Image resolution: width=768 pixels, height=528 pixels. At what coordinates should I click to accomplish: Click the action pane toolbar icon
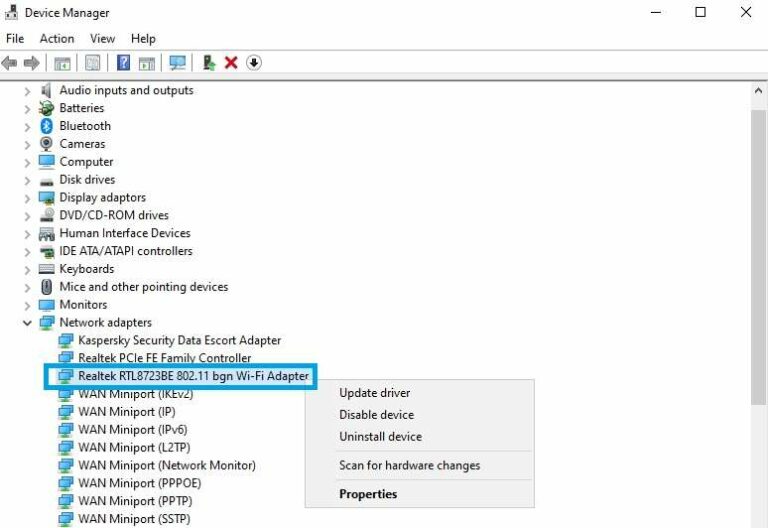click(147, 63)
